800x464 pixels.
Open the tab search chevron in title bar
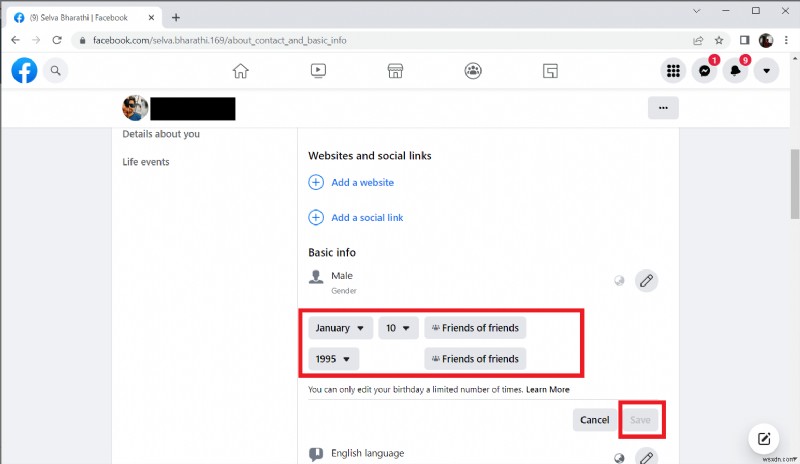click(x=696, y=11)
